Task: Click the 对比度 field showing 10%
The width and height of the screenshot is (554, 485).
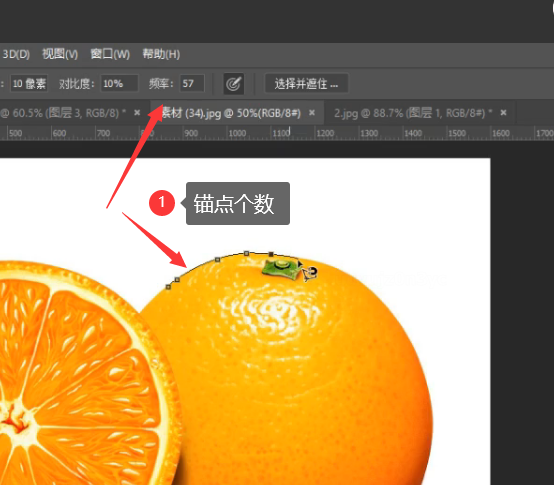Action: click(119, 84)
